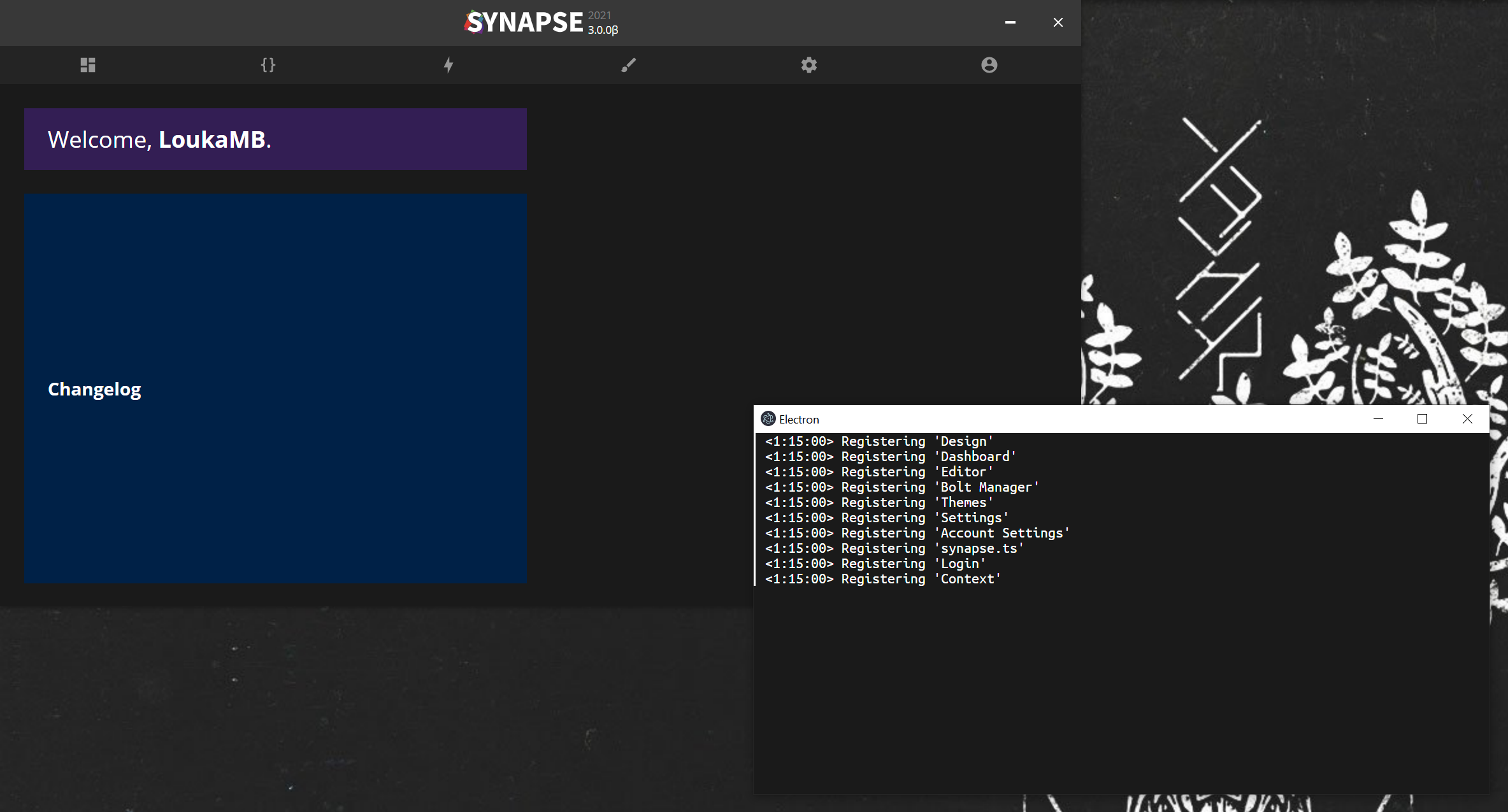
Task: Open Bolt Manager lightning icon
Action: point(449,65)
